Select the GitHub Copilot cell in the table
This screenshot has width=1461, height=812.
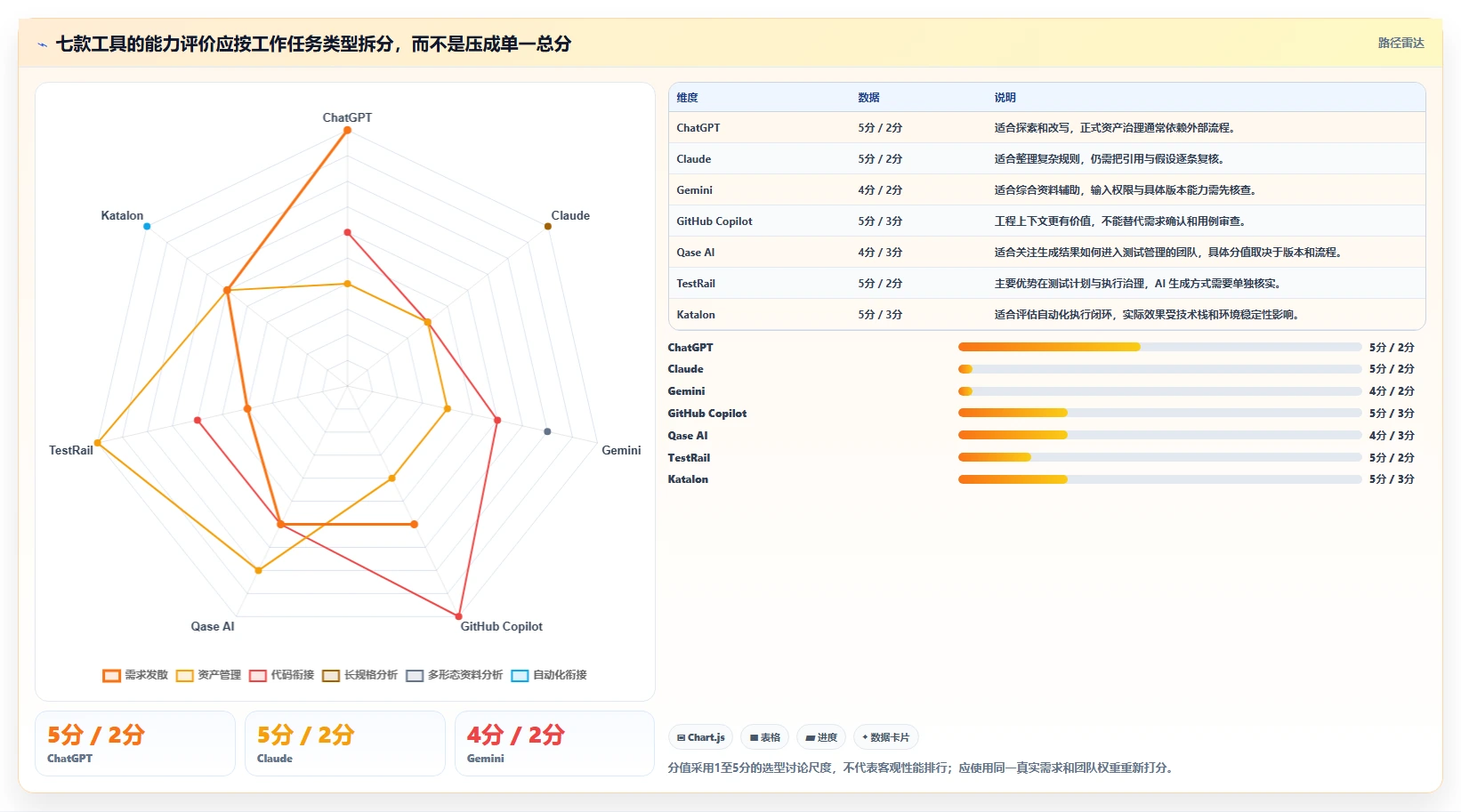(714, 221)
